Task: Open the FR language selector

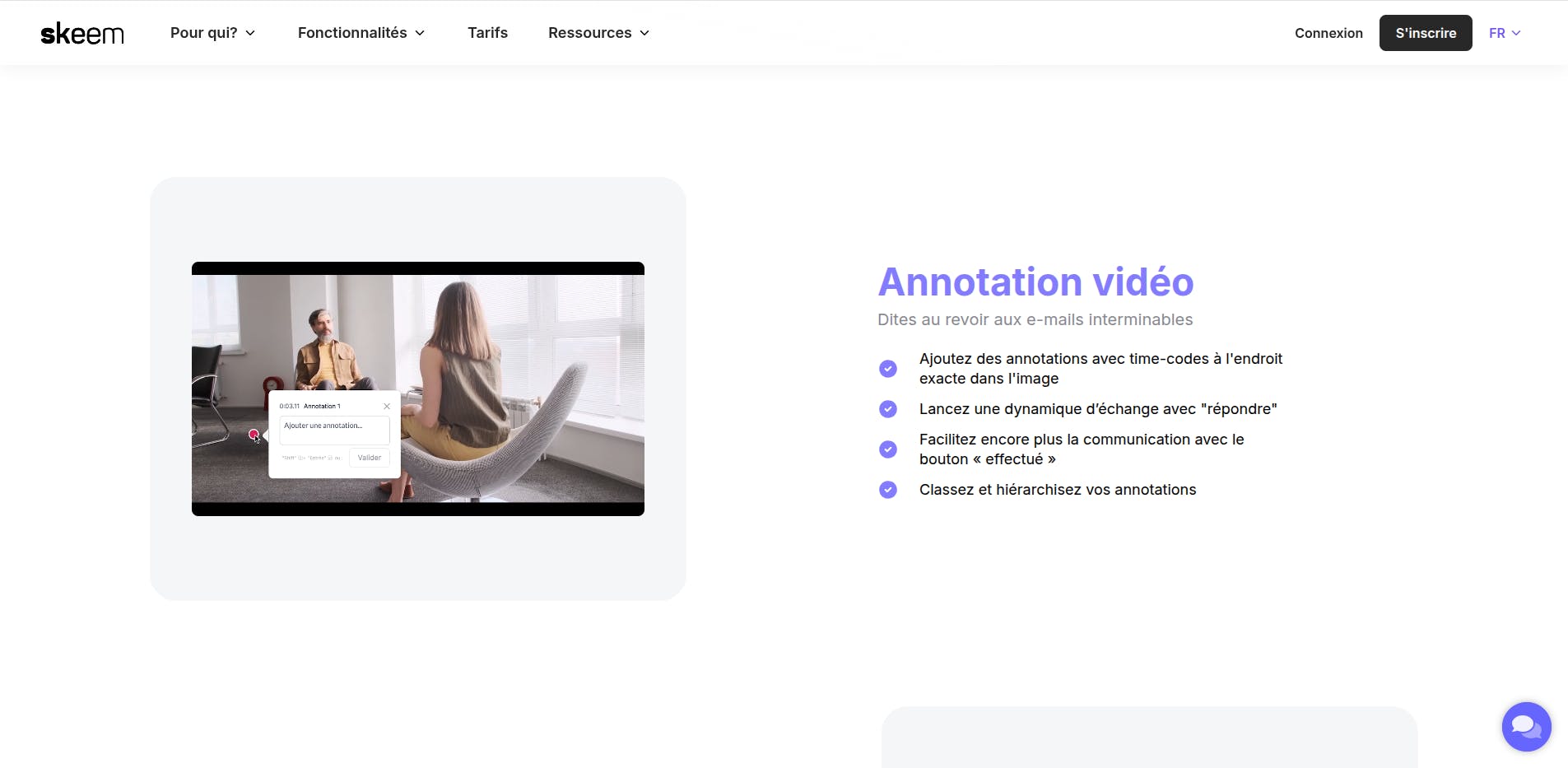Action: 1504,33
